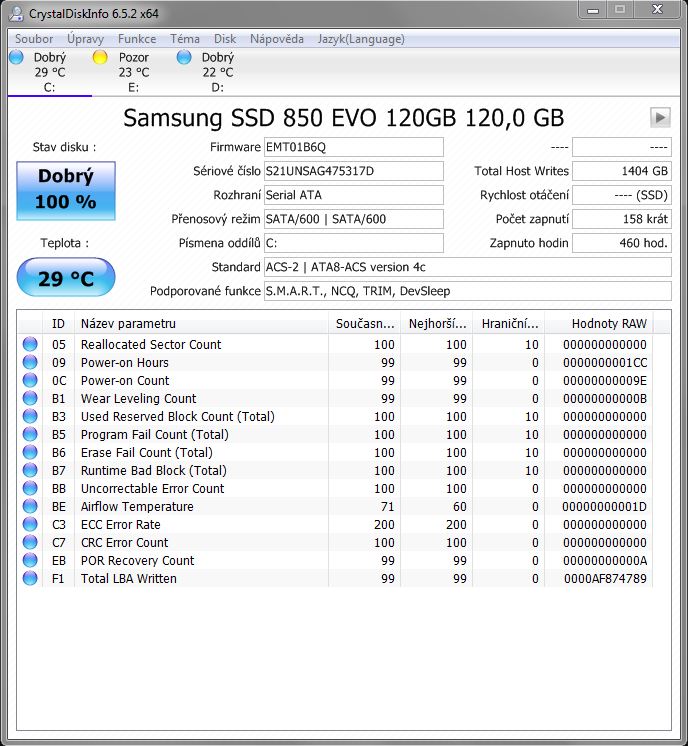Image resolution: width=688 pixels, height=746 pixels.
Task: Select the Reallocated Sector Count text
Action: [x=151, y=344]
